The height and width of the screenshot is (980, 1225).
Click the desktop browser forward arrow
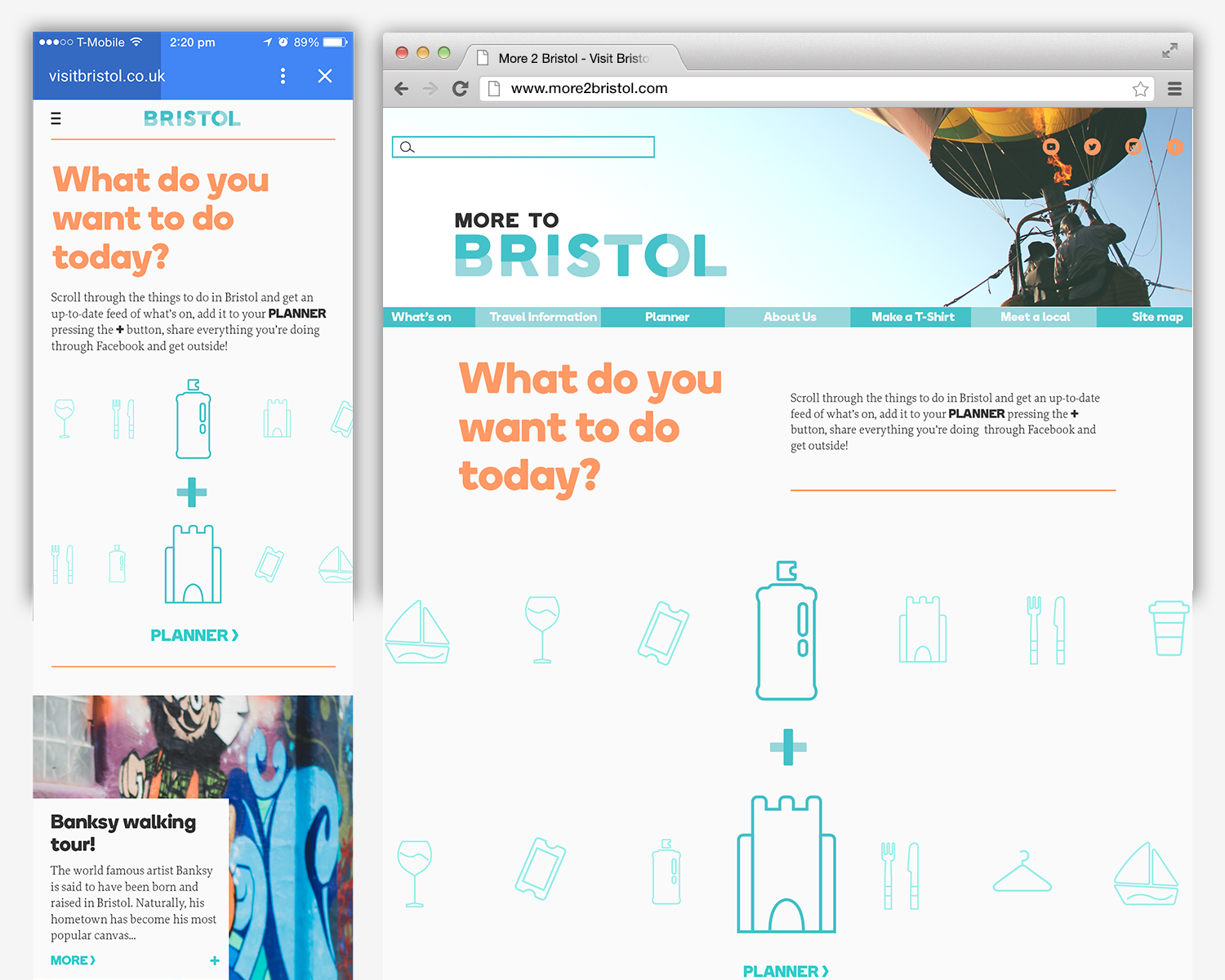tap(430, 88)
